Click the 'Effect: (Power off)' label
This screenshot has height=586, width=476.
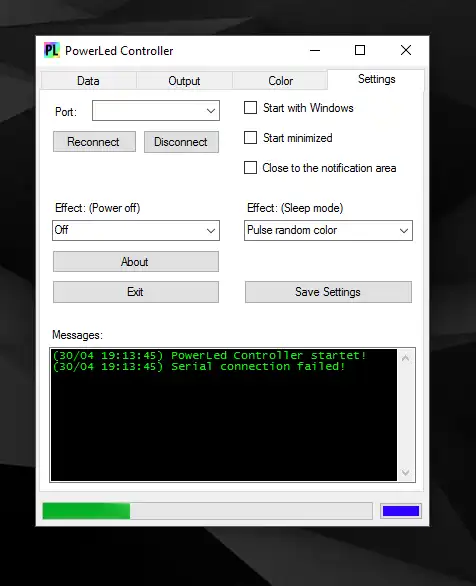tap(98, 208)
